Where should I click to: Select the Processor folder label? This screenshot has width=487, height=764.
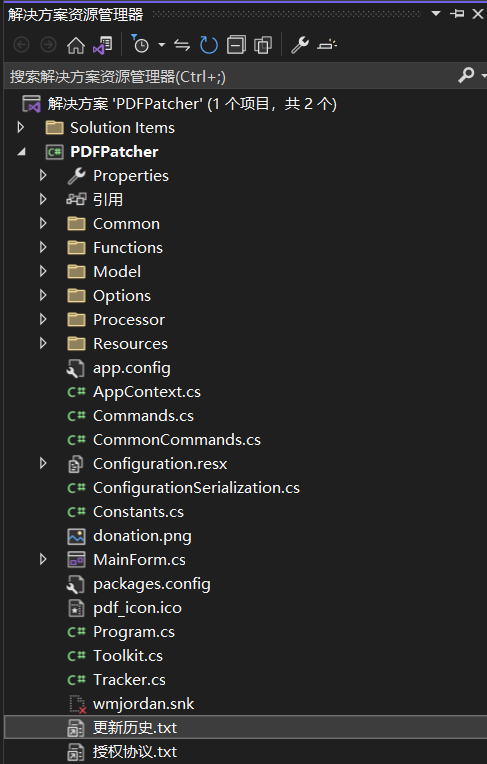pyautogui.click(x=129, y=320)
